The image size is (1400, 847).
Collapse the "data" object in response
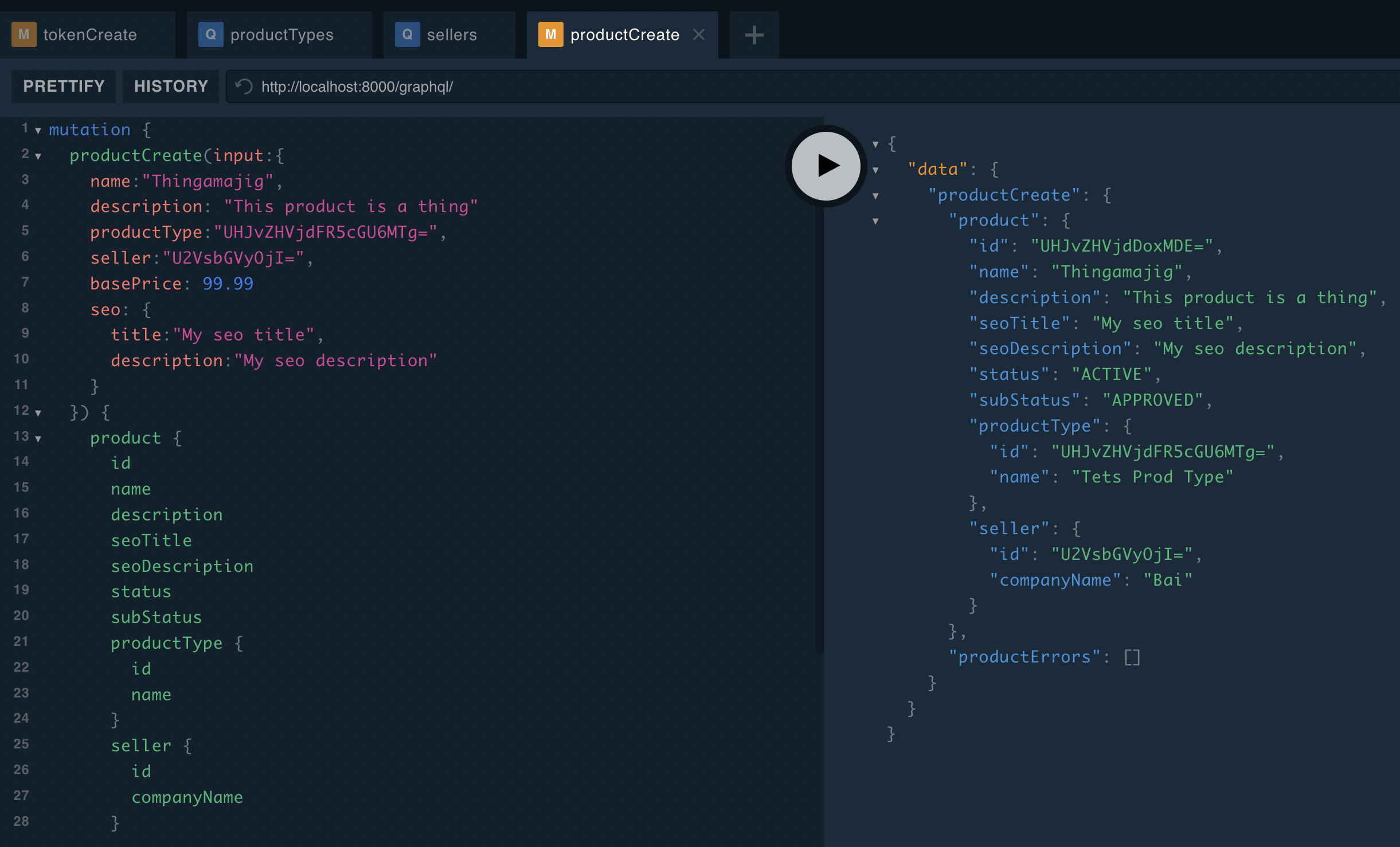(x=875, y=170)
